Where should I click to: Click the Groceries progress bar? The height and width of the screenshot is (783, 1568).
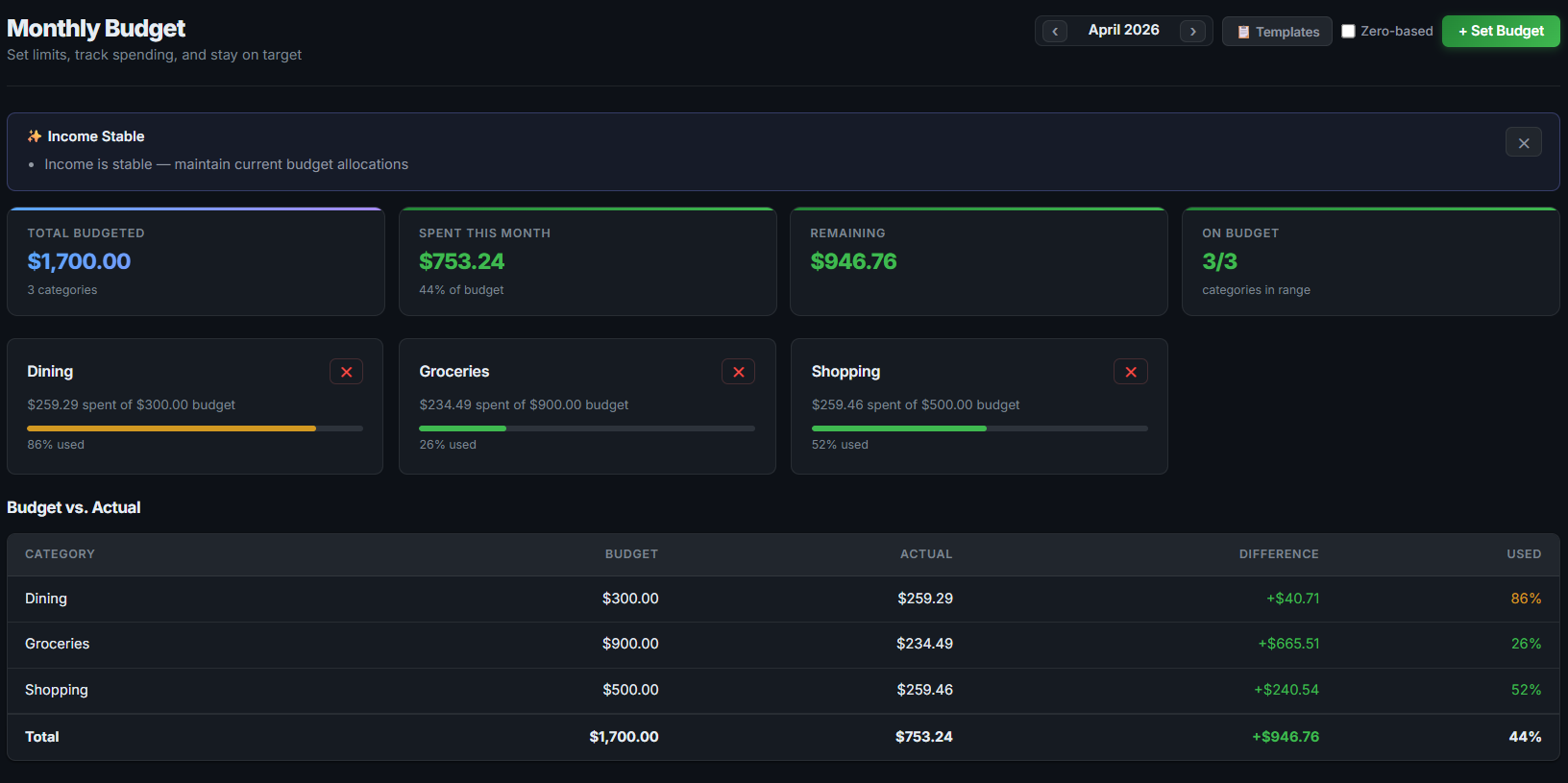click(x=587, y=428)
